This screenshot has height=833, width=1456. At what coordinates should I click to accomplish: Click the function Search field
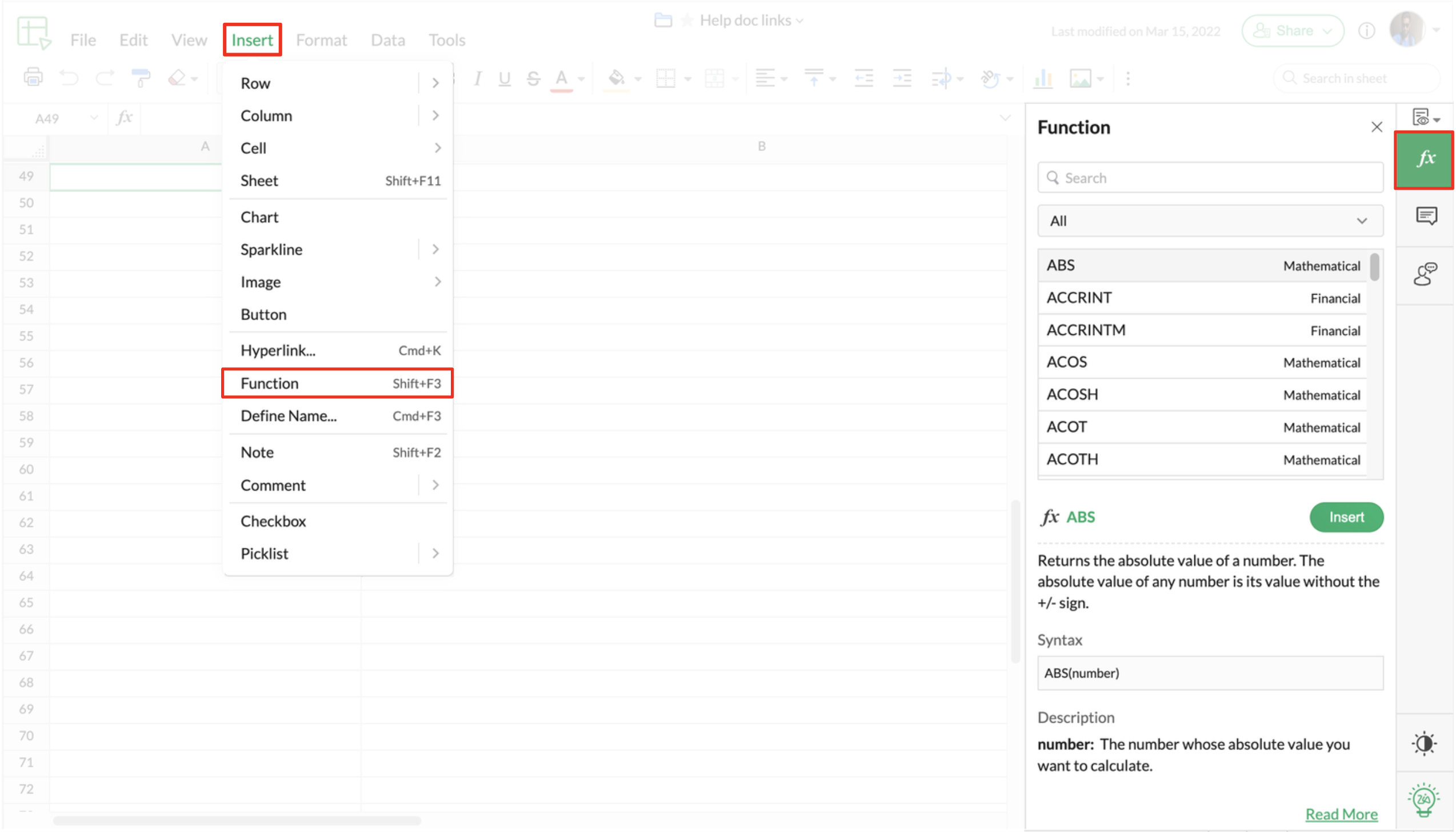(1210, 178)
